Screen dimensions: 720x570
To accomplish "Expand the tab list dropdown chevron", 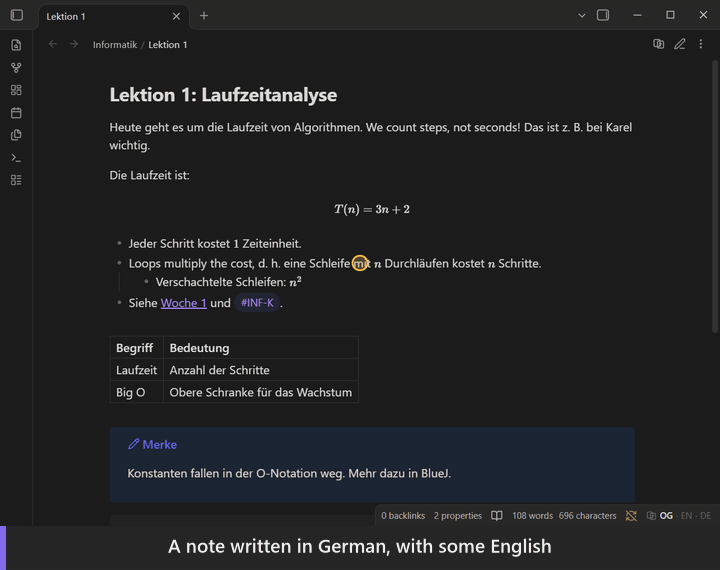I will tap(582, 16).
